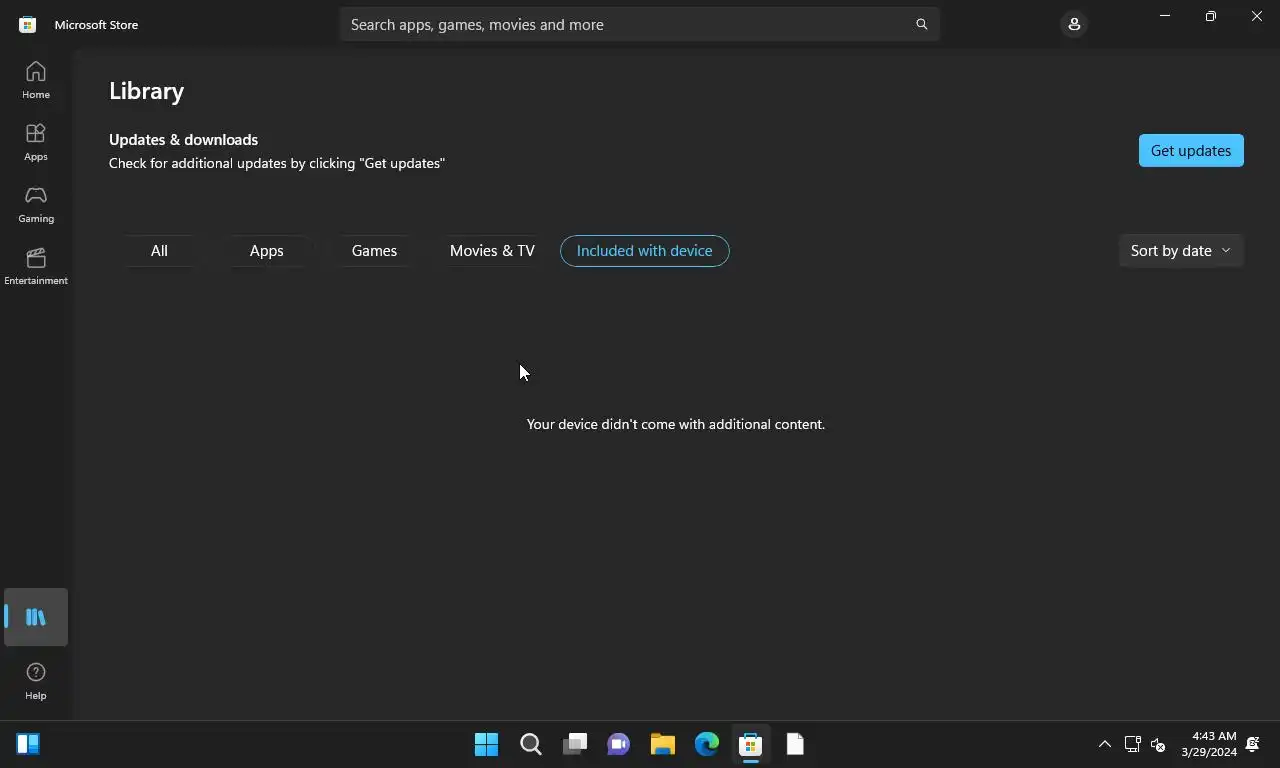Open the Widgets panel icon

28,744
